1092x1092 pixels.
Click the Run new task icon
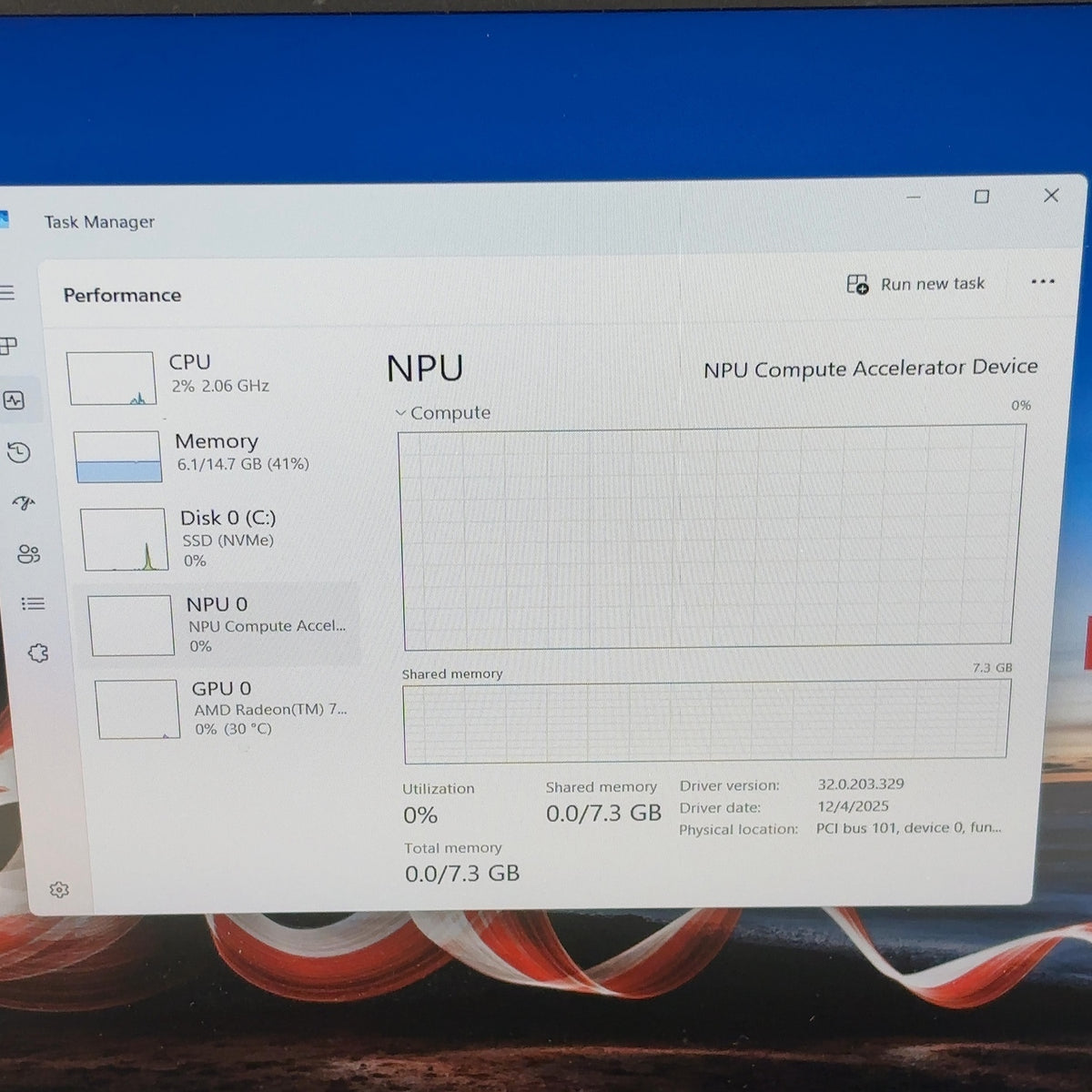point(857,285)
